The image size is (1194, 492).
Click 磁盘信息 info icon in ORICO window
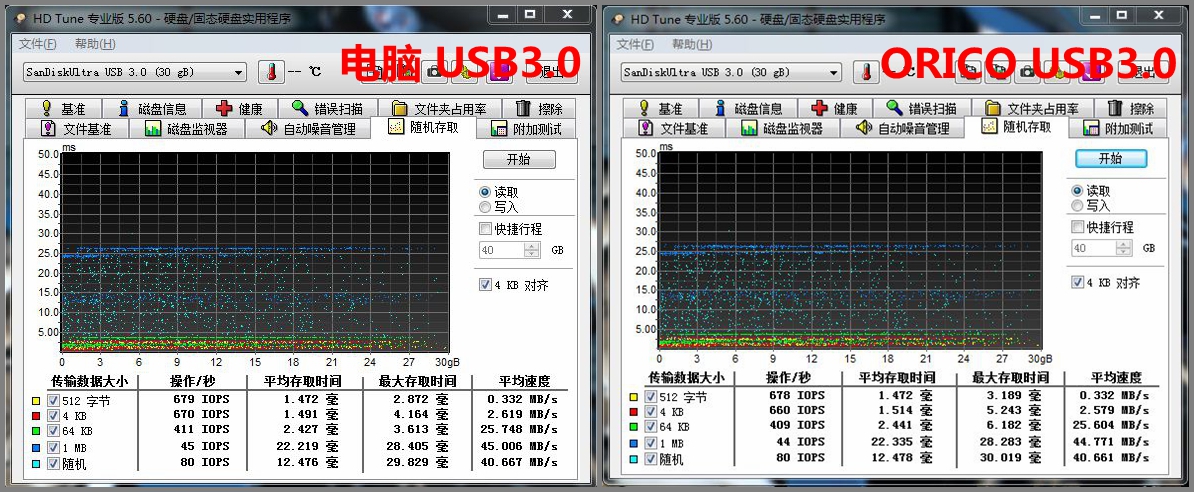[720, 108]
